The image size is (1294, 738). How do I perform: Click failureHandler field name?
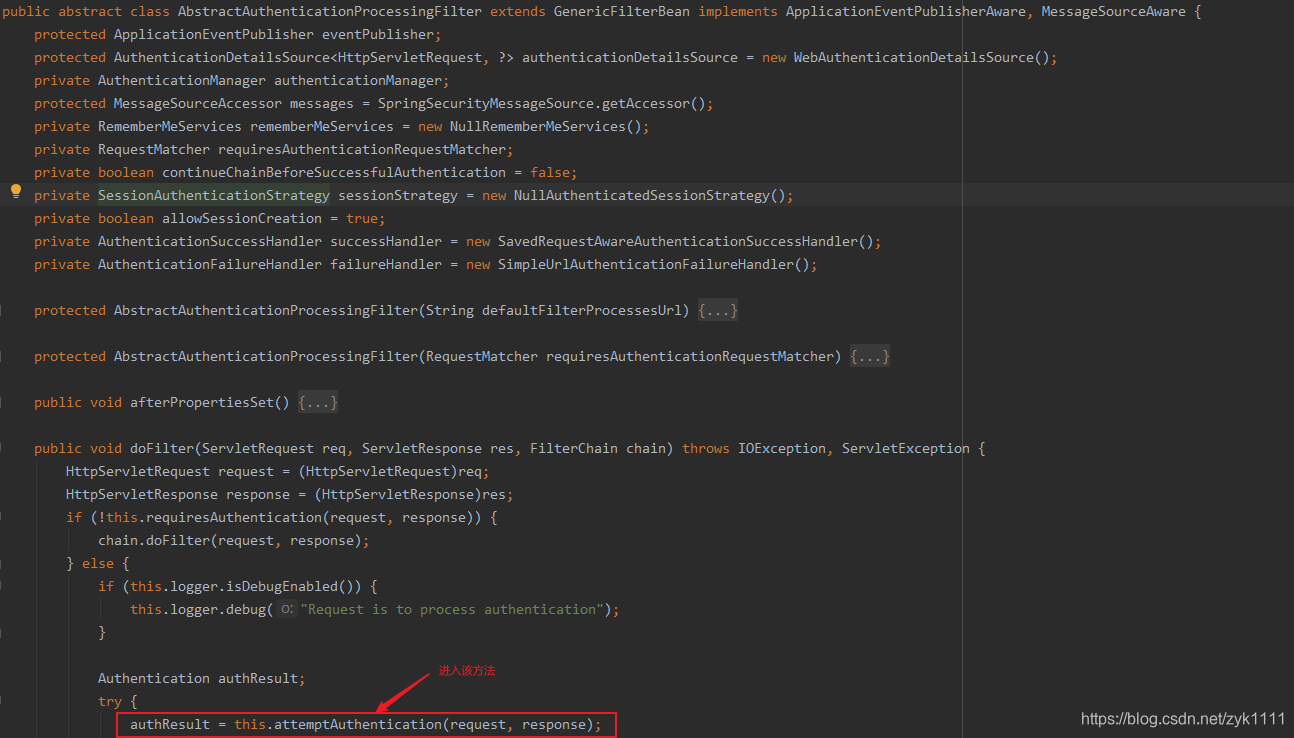[x=386, y=265]
